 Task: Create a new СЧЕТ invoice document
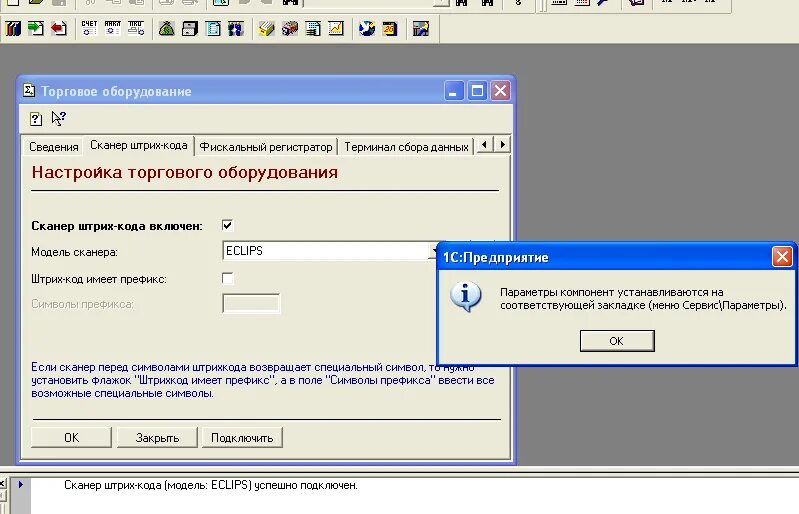89,29
